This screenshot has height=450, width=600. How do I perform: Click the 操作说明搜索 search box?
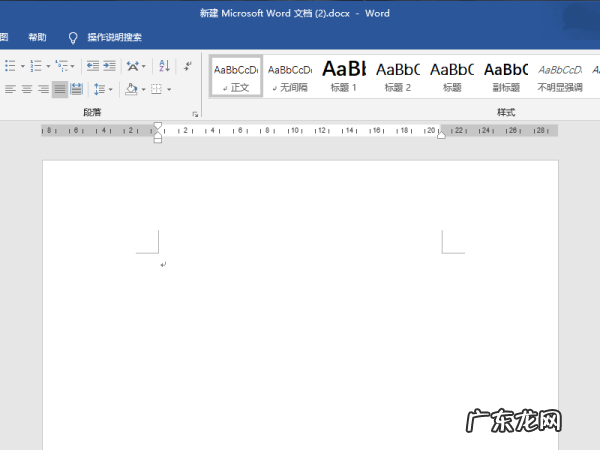coord(114,37)
